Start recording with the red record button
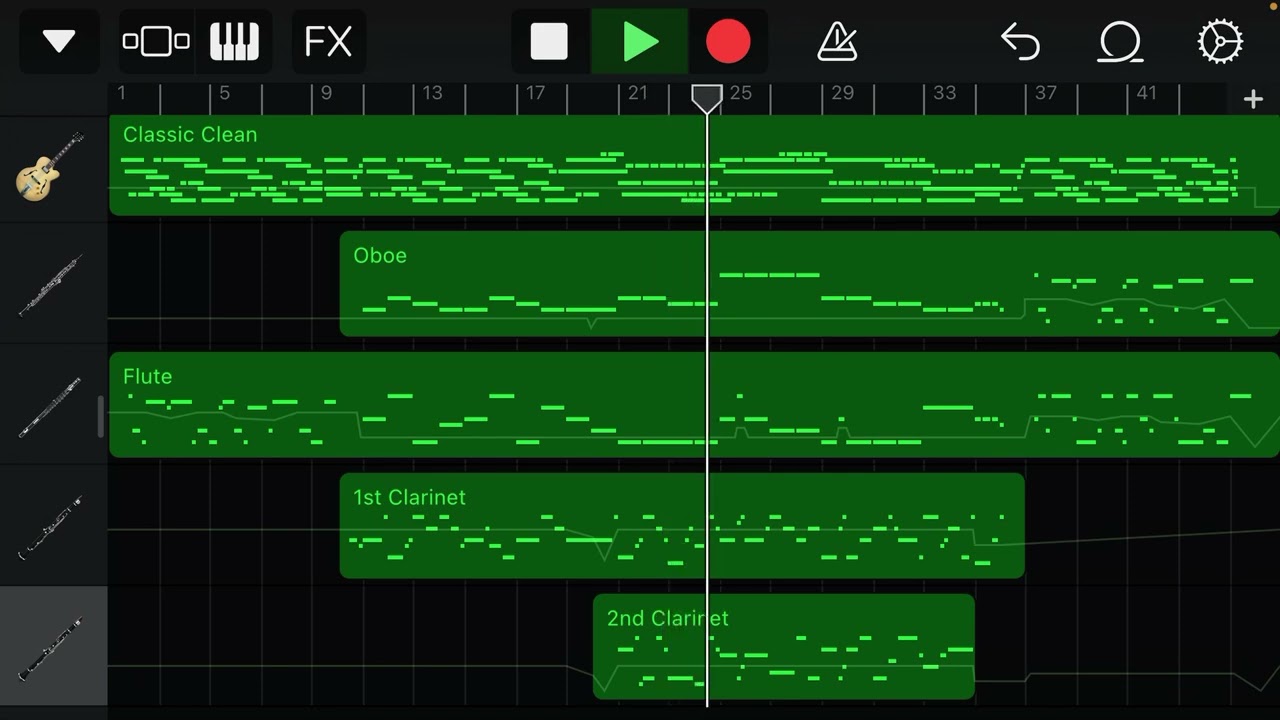Screen dimensions: 1280x720 [x=728, y=42]
